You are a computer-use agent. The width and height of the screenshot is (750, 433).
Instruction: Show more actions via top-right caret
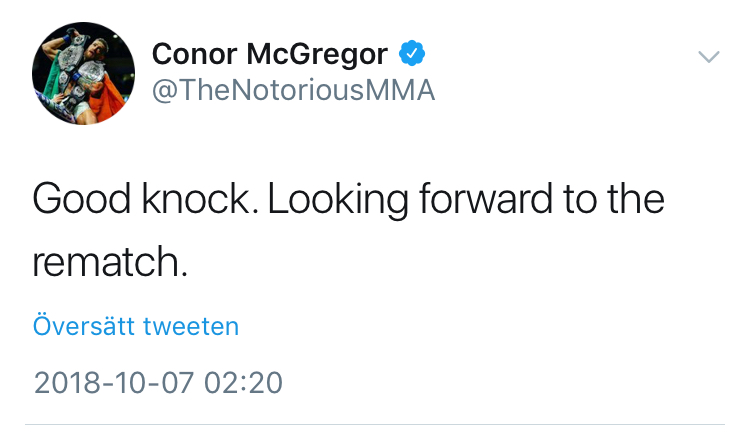point(708,56)
